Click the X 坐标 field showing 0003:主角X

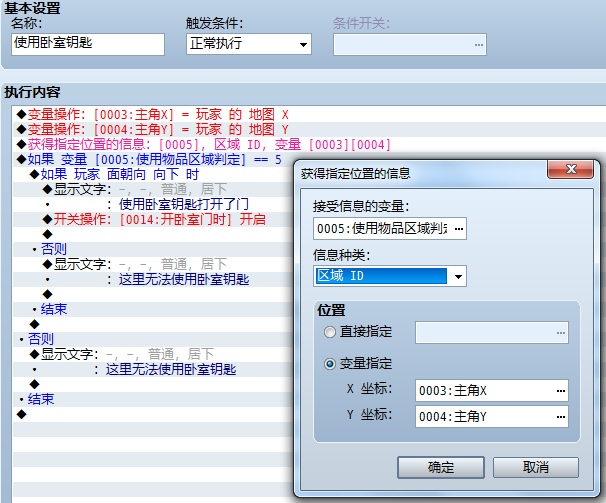pyautogui.click(x=492, y=390)
